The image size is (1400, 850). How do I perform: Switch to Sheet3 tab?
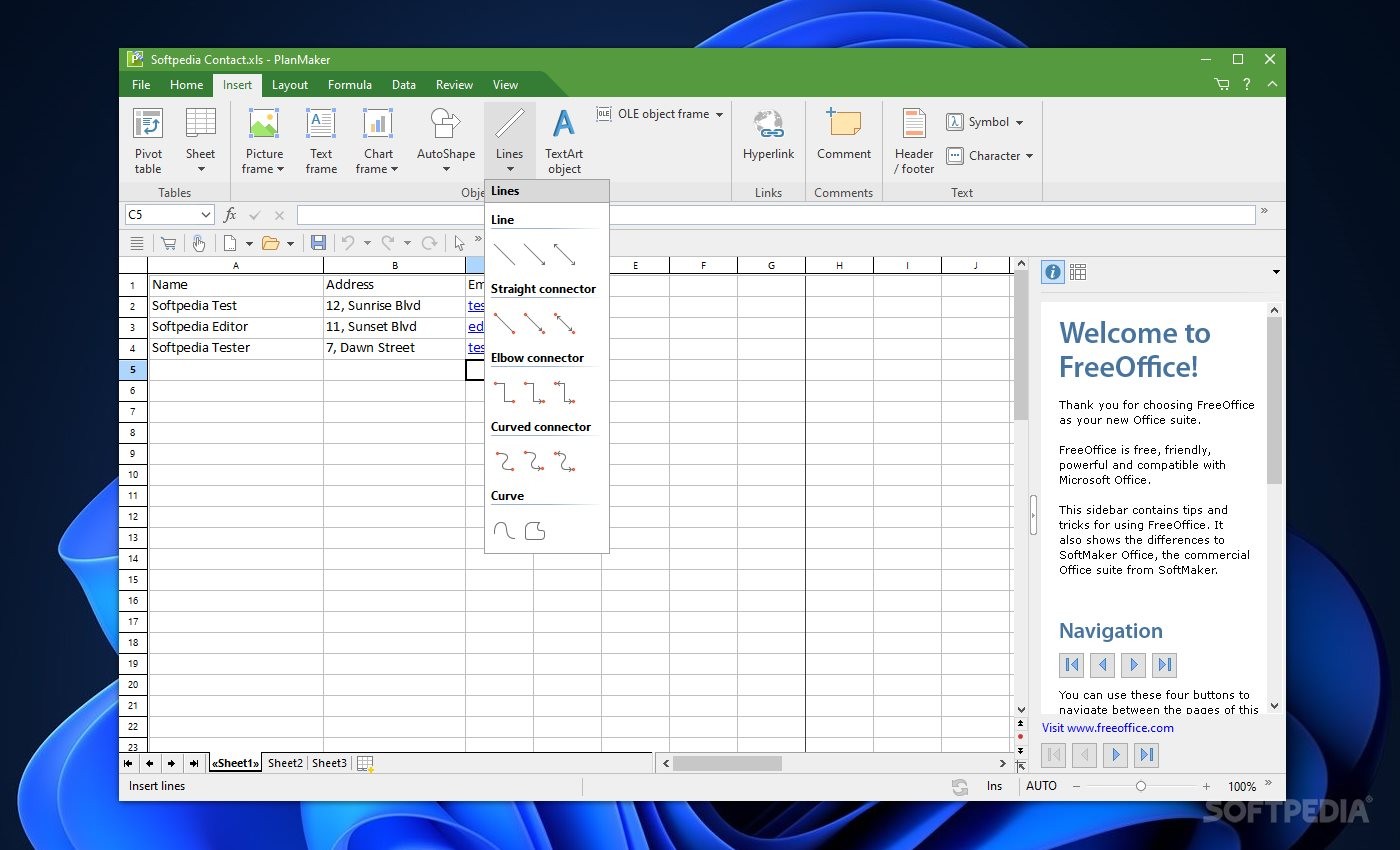329,763
